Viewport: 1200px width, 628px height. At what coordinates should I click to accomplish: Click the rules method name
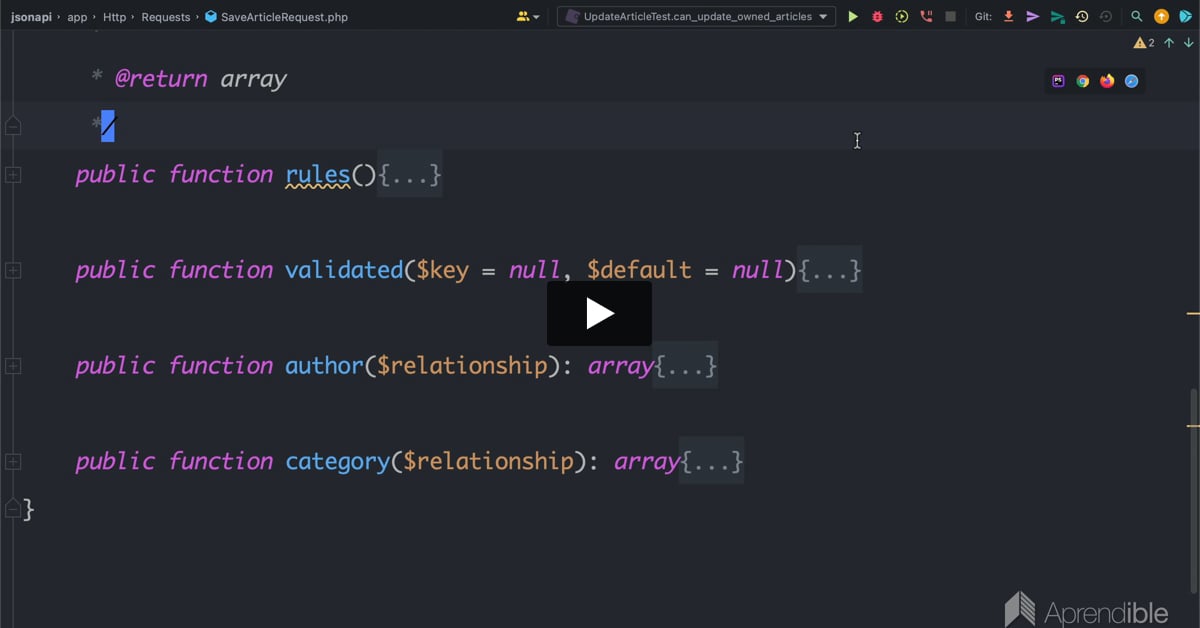click(318, 175)
